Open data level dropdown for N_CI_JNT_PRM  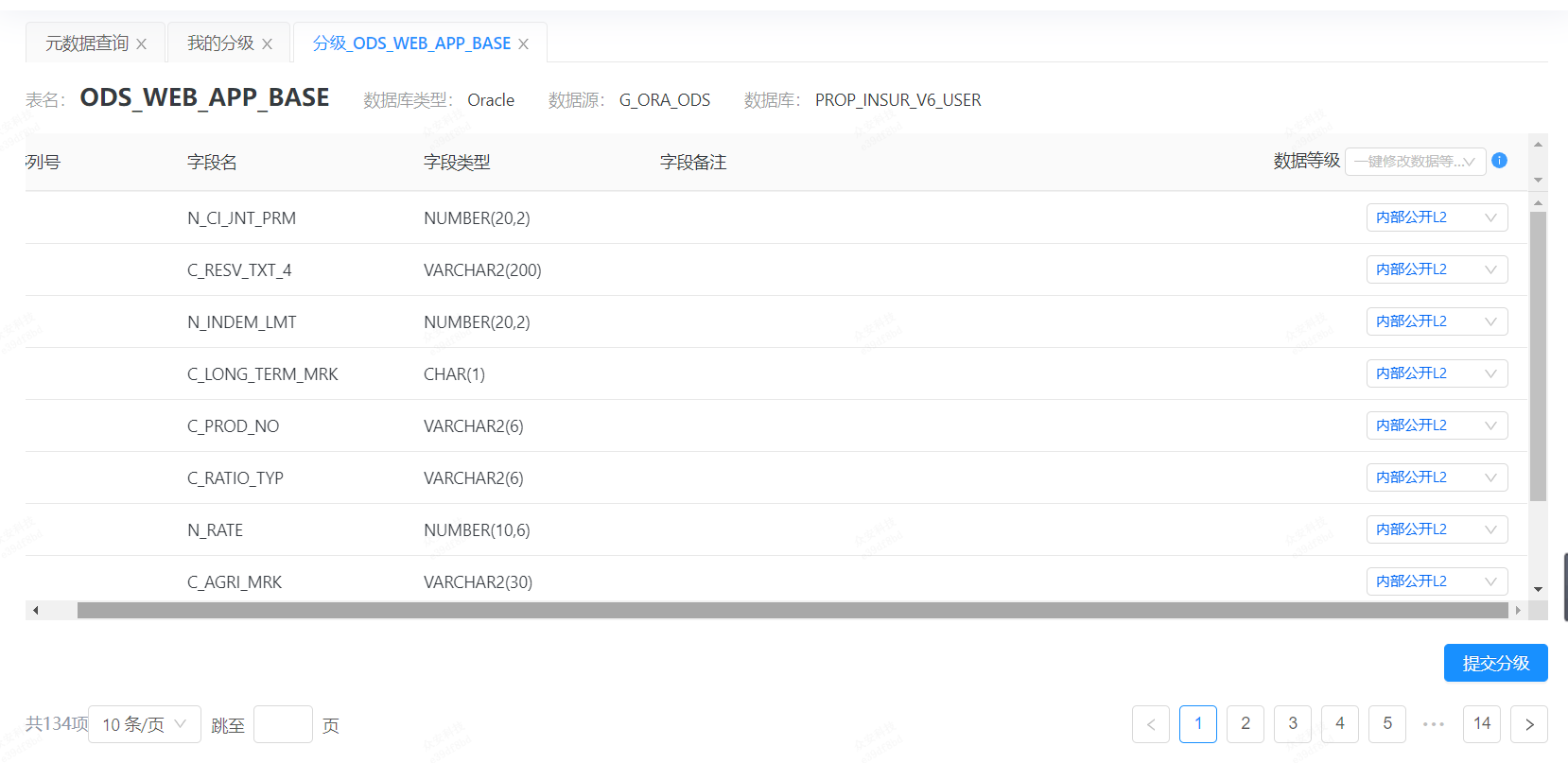[x=1437, y=217]
